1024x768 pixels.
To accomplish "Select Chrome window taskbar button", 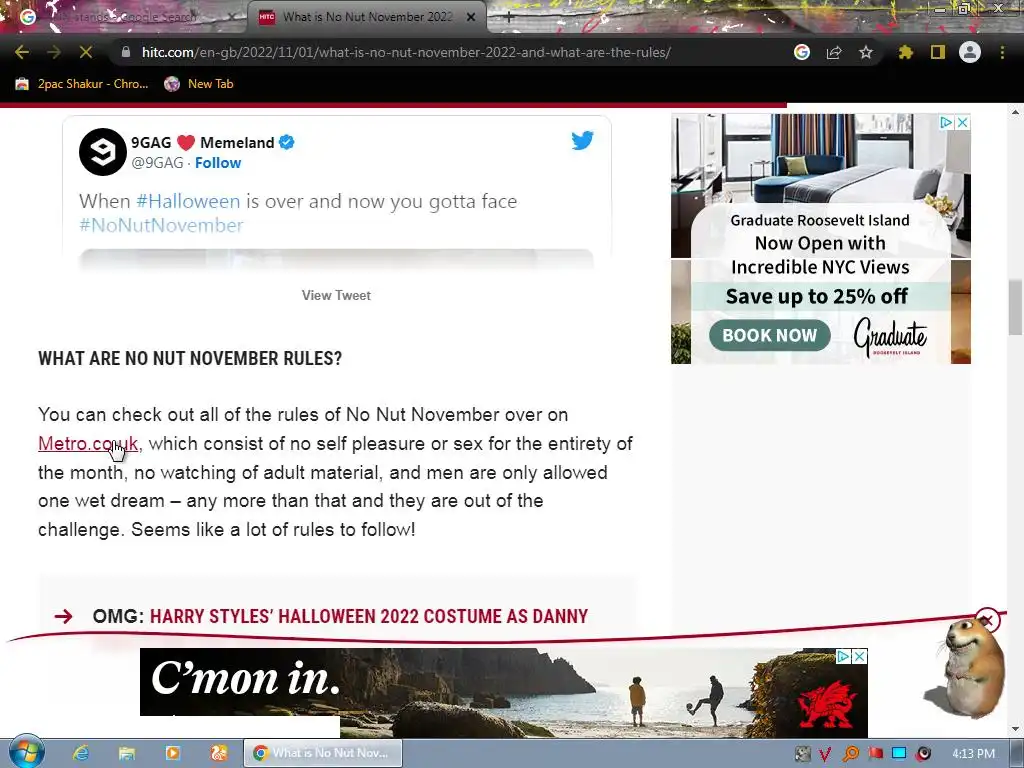I will point(323,753).
